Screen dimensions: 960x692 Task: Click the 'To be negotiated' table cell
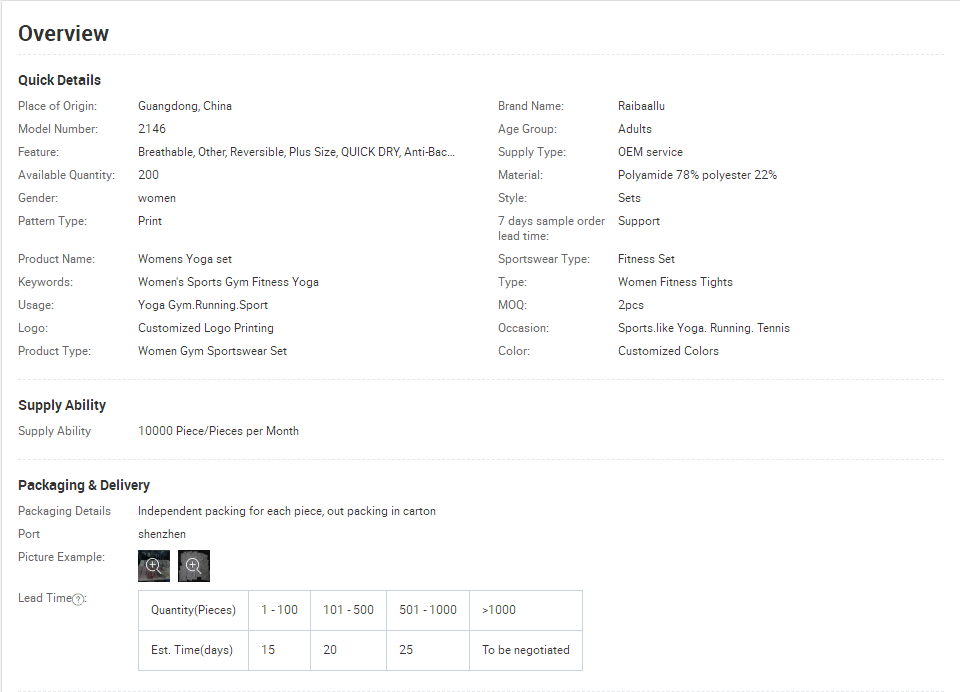tap(526, 650)
